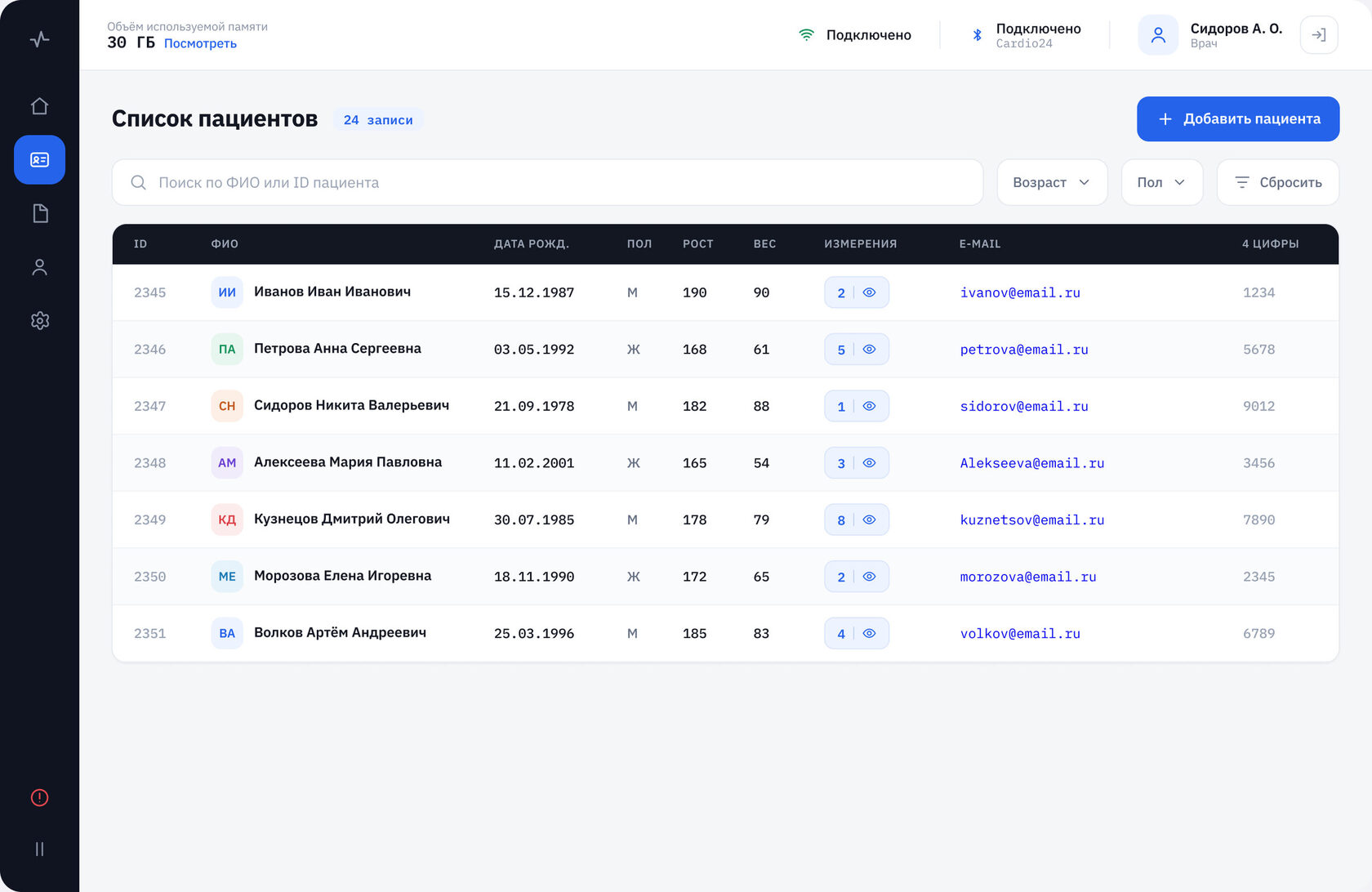View measurements of Сидоров Никита via the eye icon
This screenshot has width=1372, height=892.
[x=870, y=406]
